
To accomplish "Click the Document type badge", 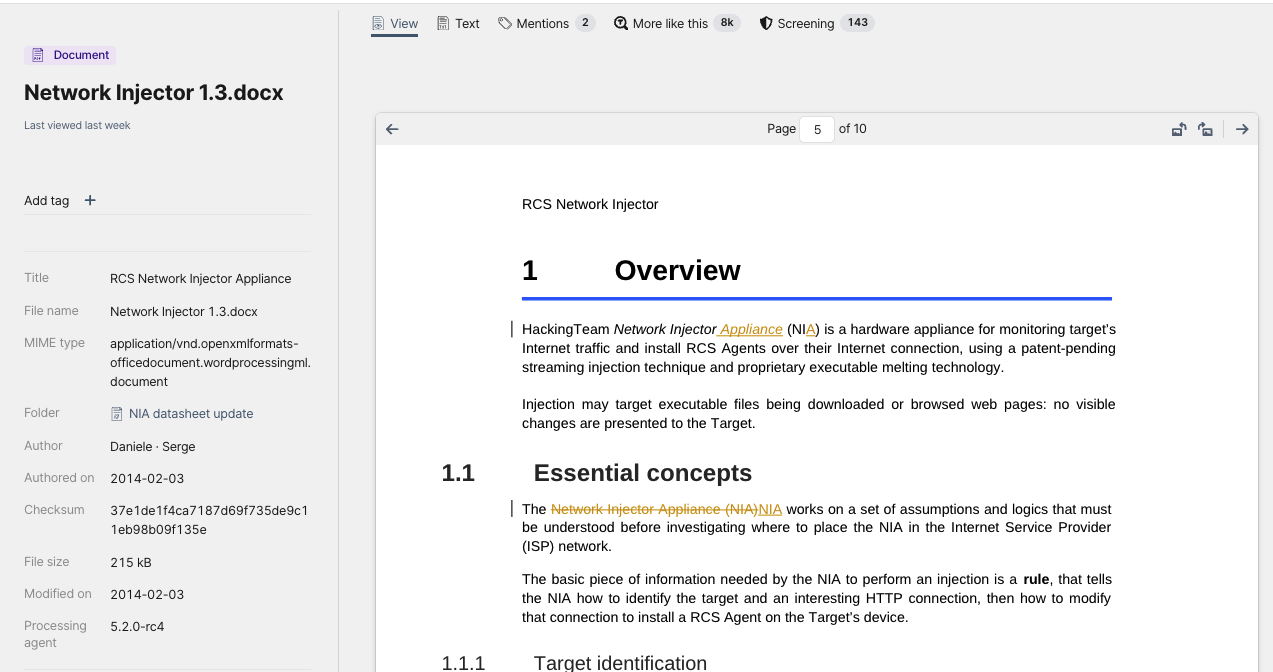I will pos(70,55).
